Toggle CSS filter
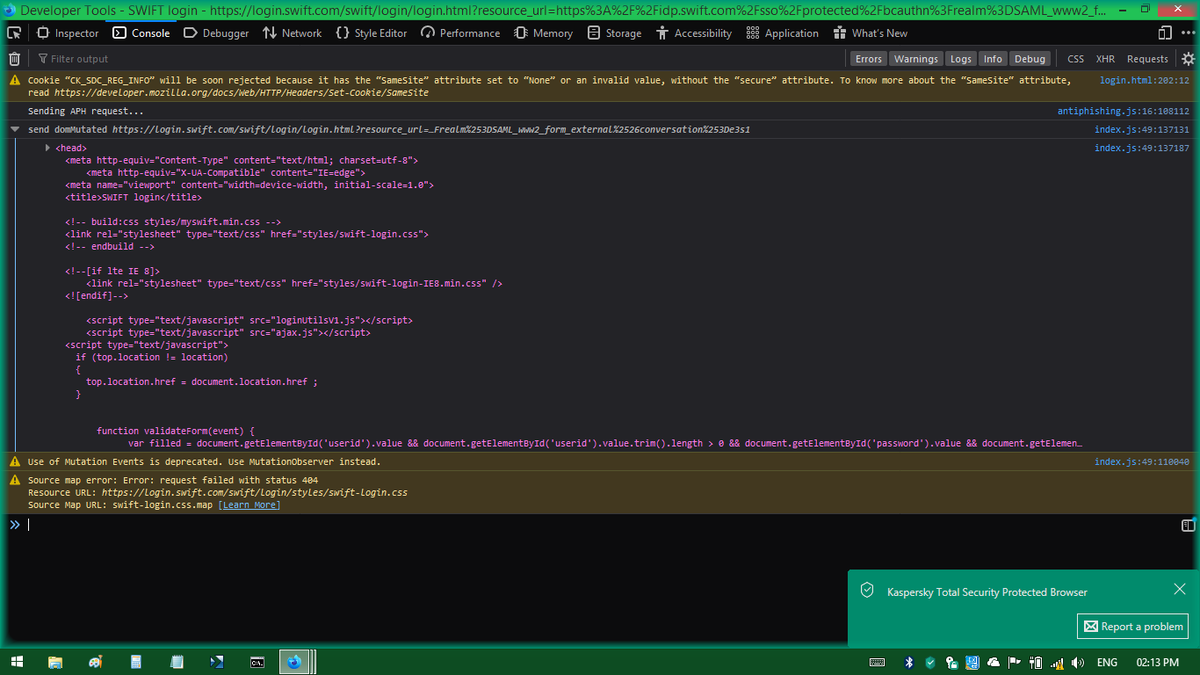 [x=1077, y=59]
